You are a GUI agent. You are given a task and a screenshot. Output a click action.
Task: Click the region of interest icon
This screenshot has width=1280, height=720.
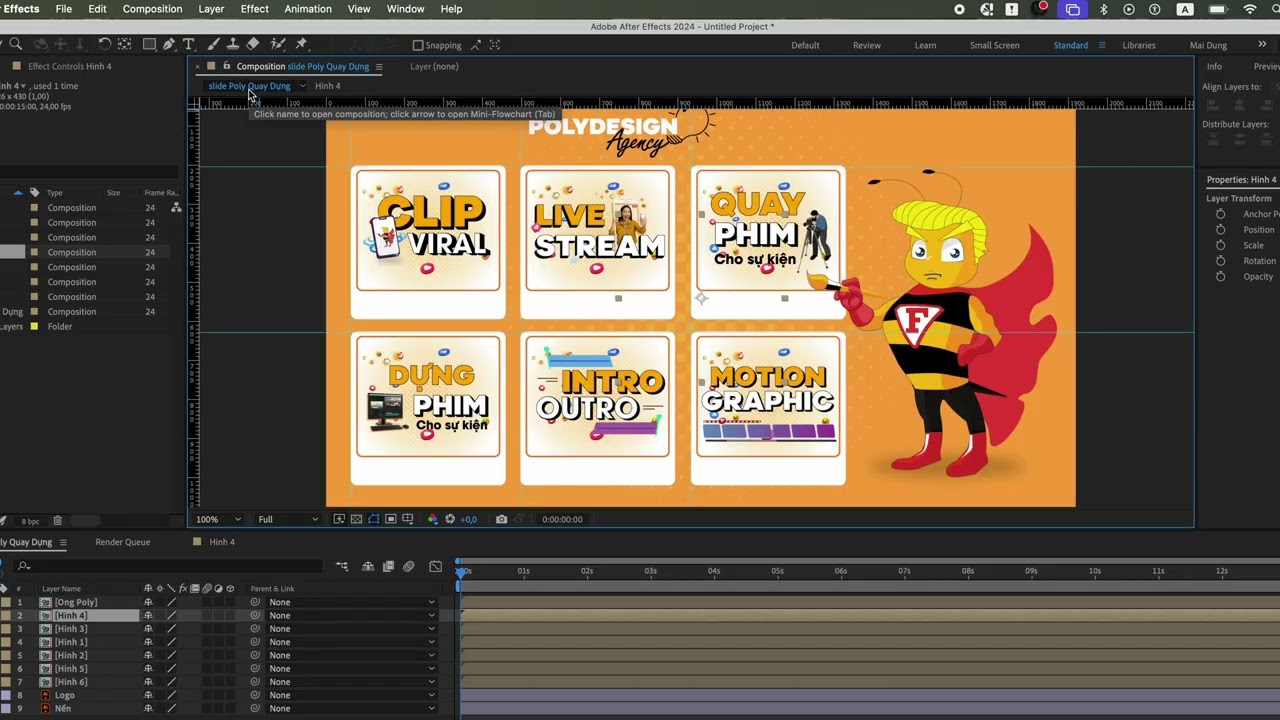391,519
